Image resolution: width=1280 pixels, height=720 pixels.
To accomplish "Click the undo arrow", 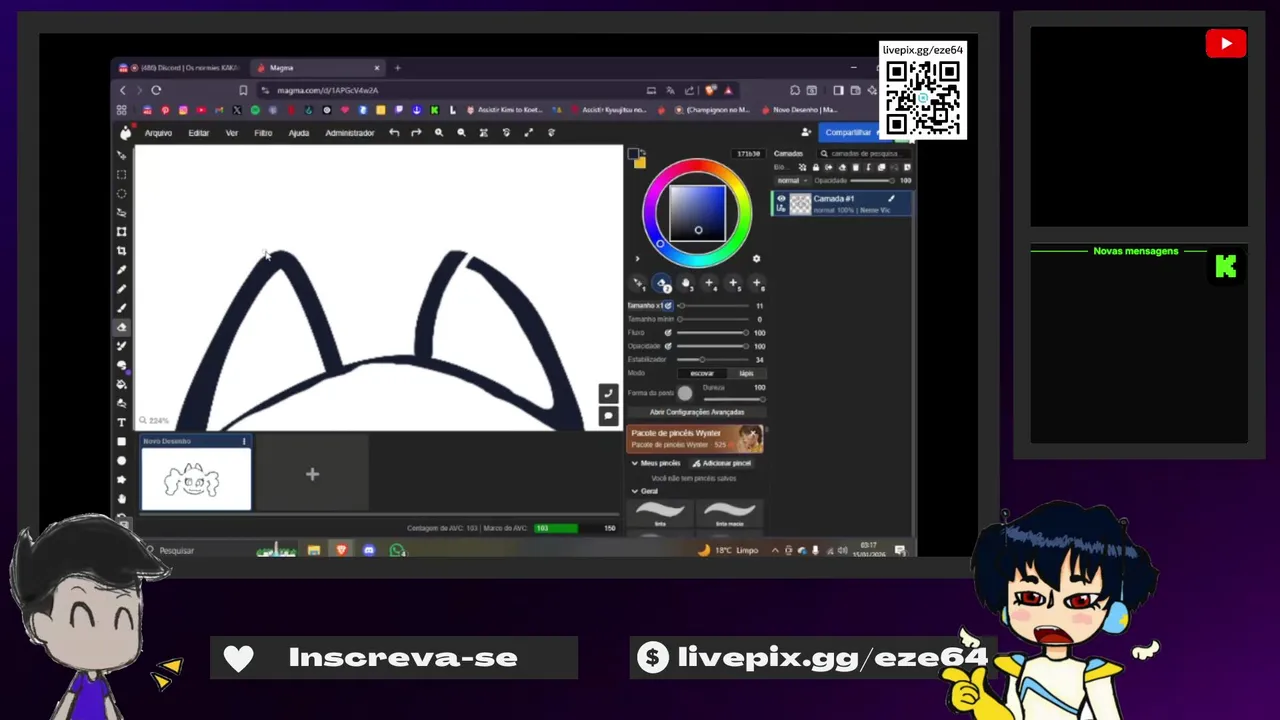I will tap(394, 132).
